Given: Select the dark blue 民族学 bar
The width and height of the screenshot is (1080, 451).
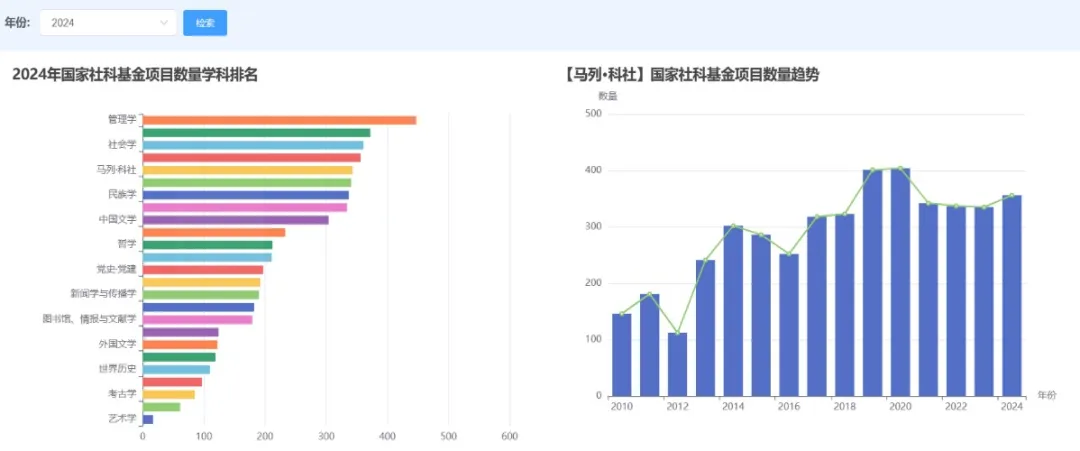Looking at the screenshot, I should 245,195.
